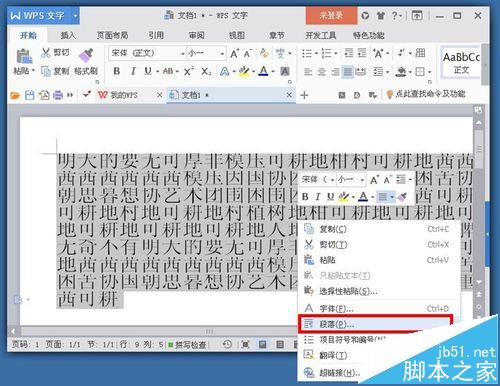Open the 插入 ribbon tab
The height and width of the screenshot is (386, 500).
(68, 35)
